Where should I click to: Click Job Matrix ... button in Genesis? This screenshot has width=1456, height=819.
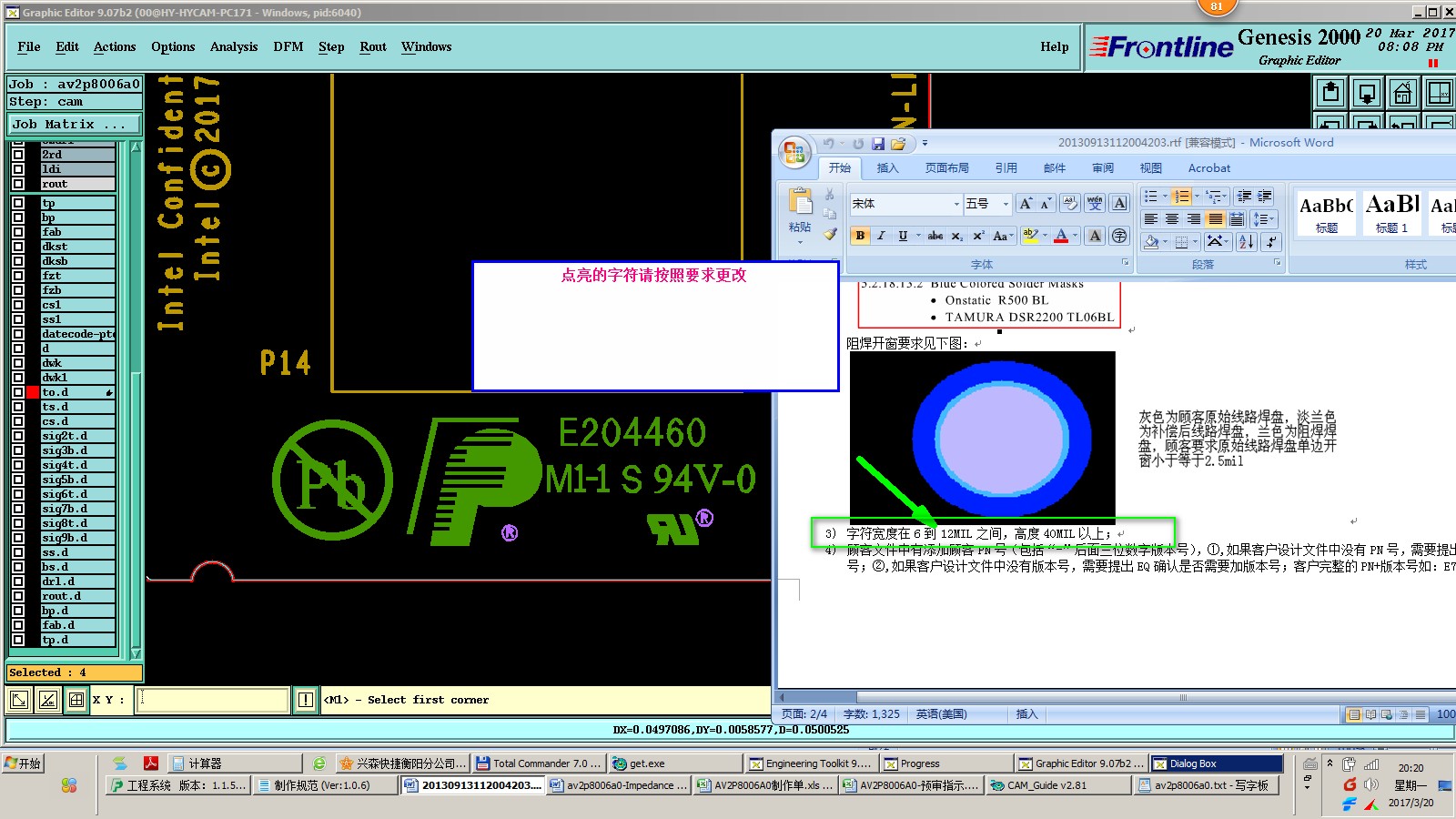pyautogui.click(x=75, y=124)
